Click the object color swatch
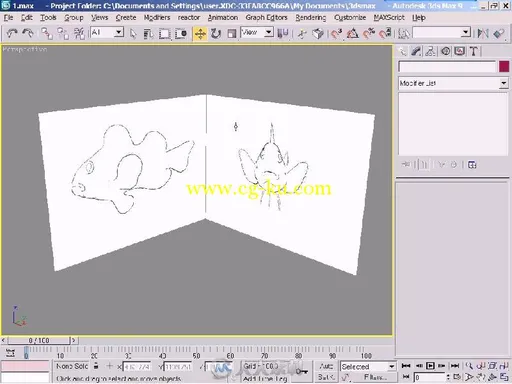 [504, 67]
